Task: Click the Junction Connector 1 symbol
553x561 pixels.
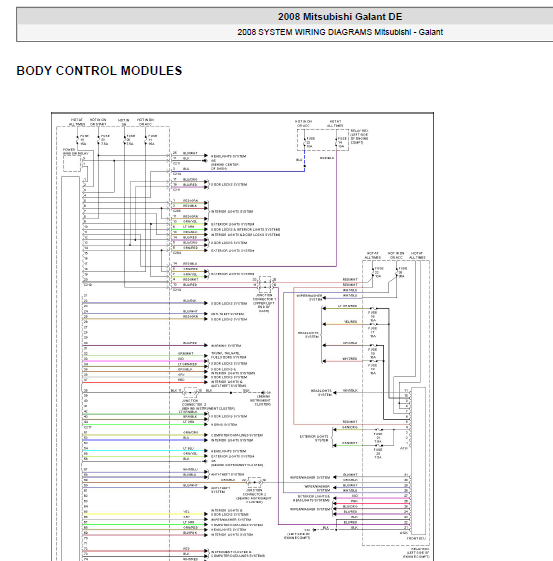Action: tap(265, 282)
